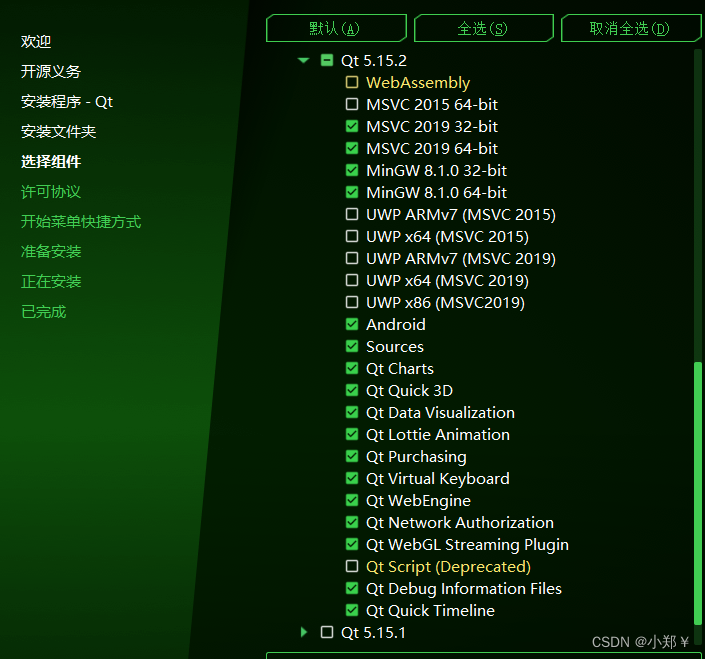The width and height of the screenshot is (705, 659).
Task: Uncheck MSVC 2019 64-bit component
Action: pos(352,148)
